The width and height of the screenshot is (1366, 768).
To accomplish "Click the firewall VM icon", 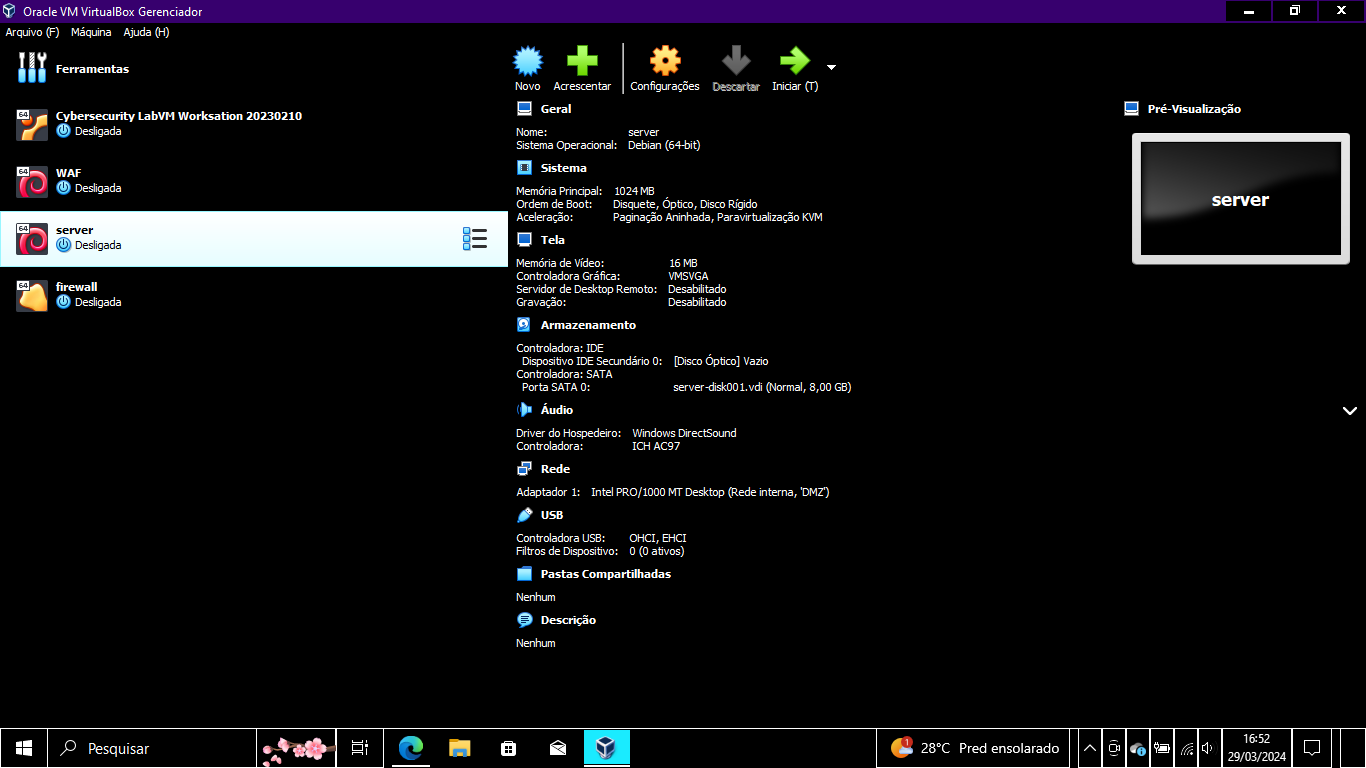I will [x=32, y=296].
